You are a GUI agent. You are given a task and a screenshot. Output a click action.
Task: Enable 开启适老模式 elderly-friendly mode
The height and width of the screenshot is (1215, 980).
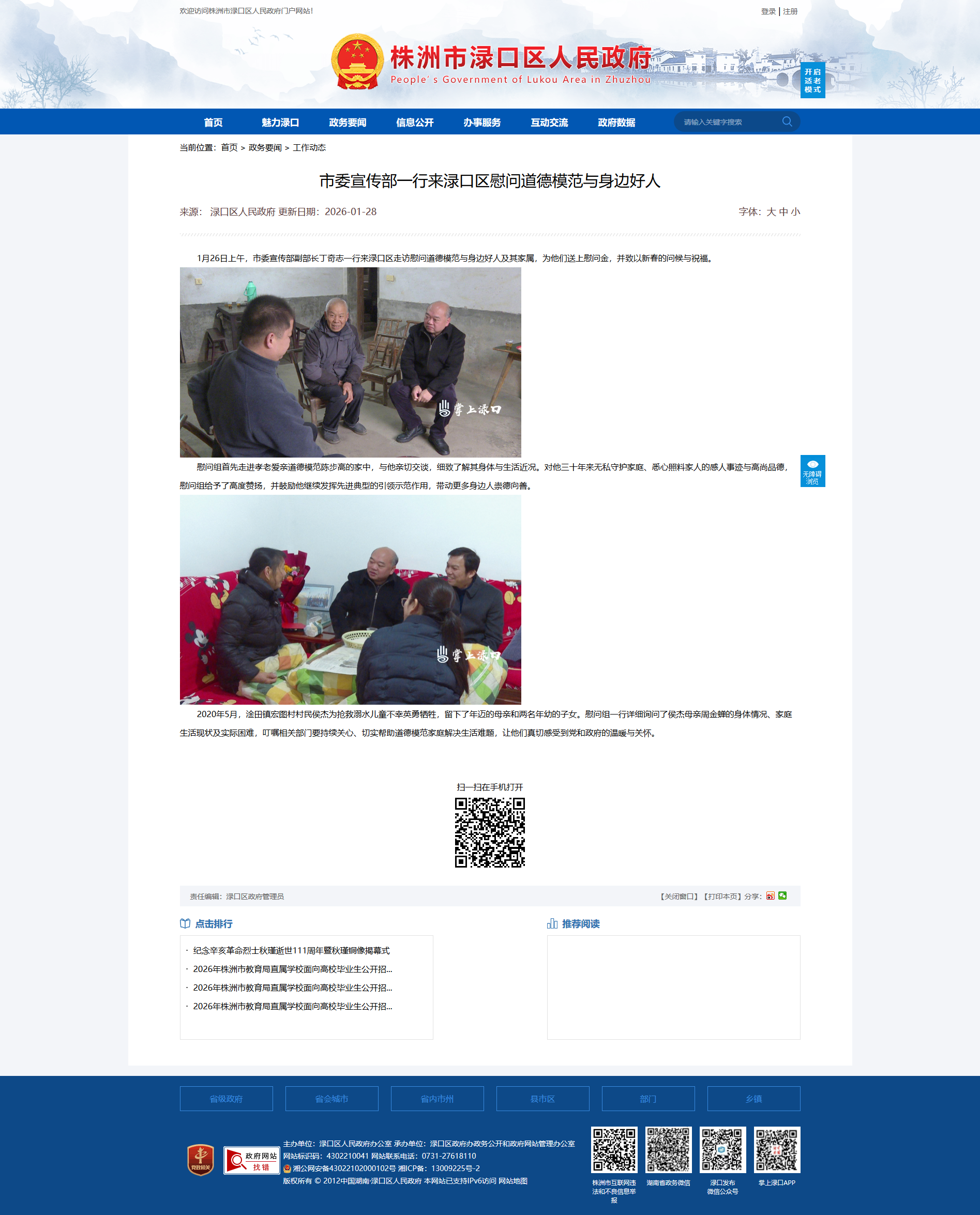pos(812,80)
